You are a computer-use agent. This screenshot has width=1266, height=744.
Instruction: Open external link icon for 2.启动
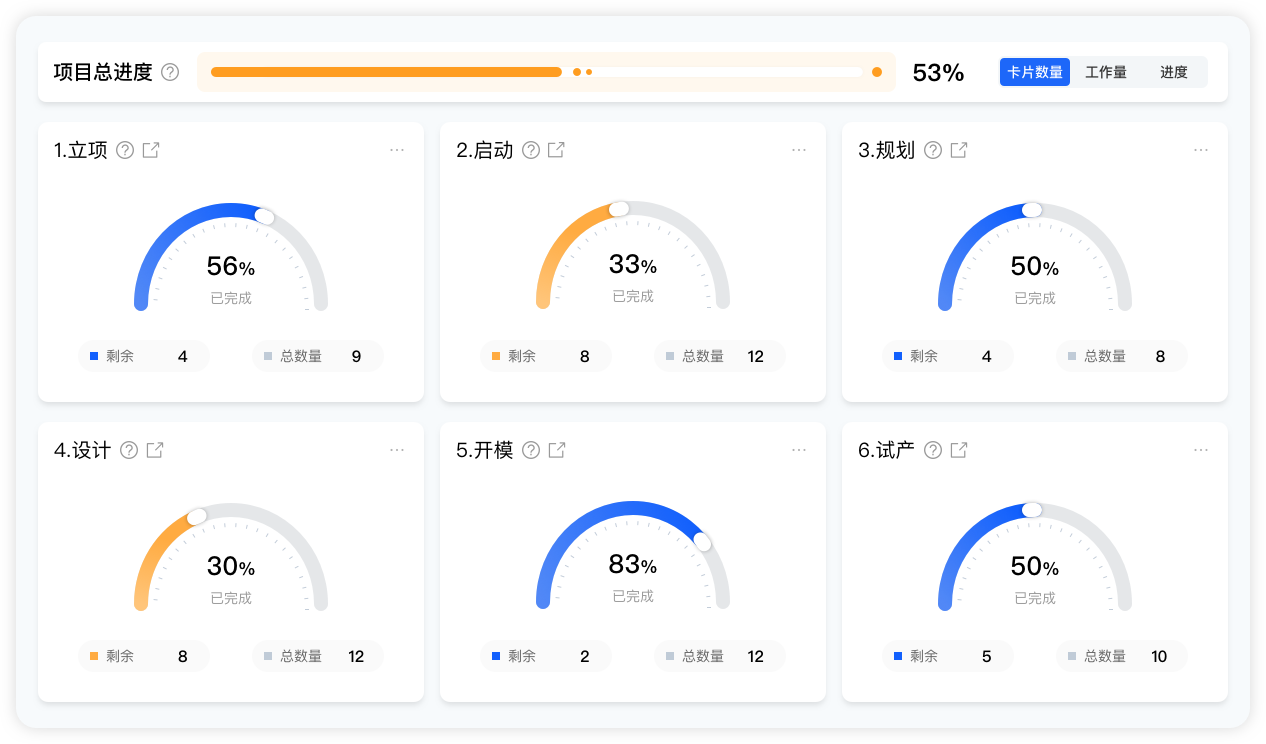[x=556, y=150]
